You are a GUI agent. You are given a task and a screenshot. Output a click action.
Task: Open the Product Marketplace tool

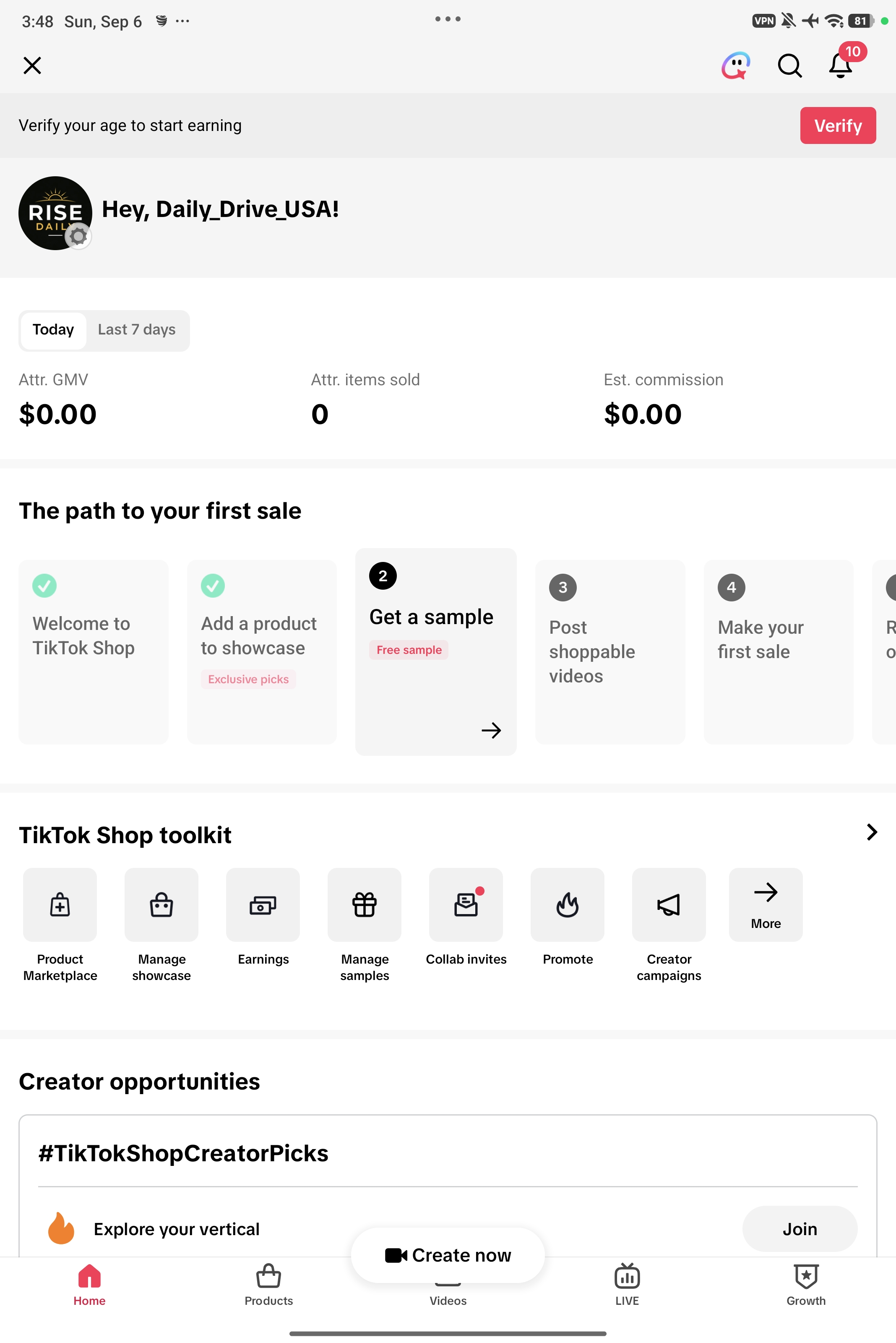pos(60,904)
